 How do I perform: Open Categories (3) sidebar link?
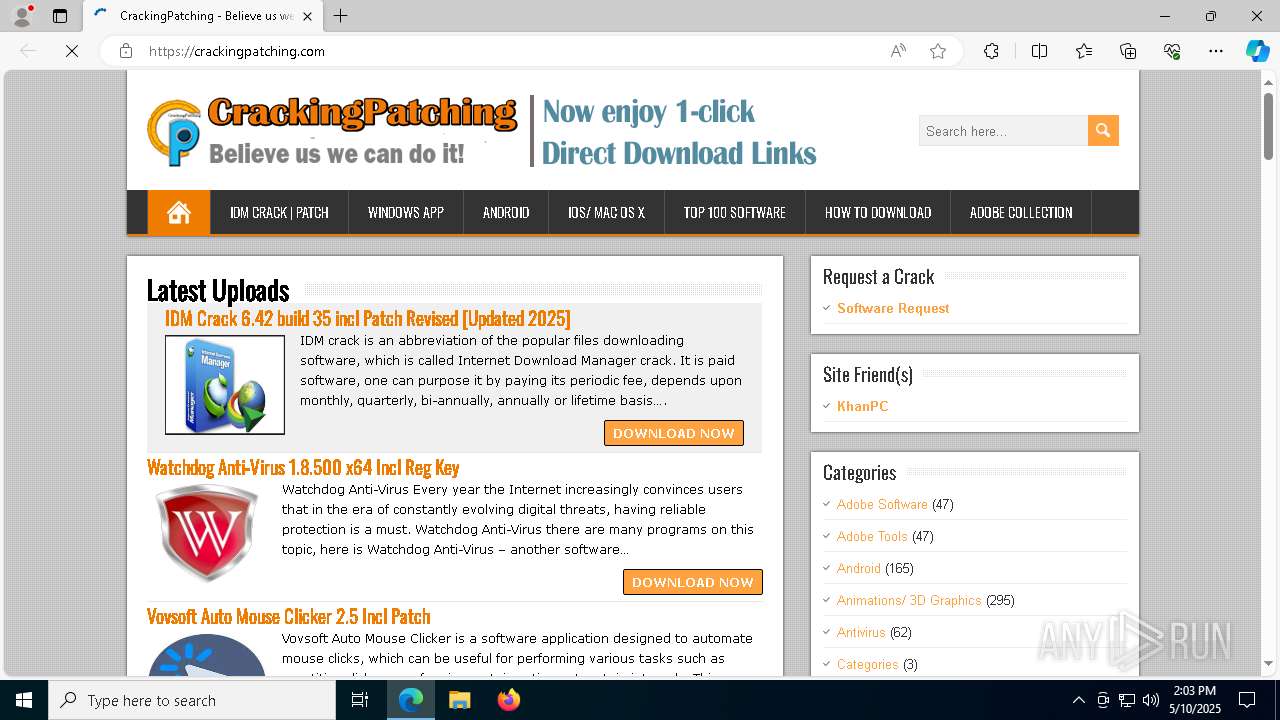coord(867,664)
